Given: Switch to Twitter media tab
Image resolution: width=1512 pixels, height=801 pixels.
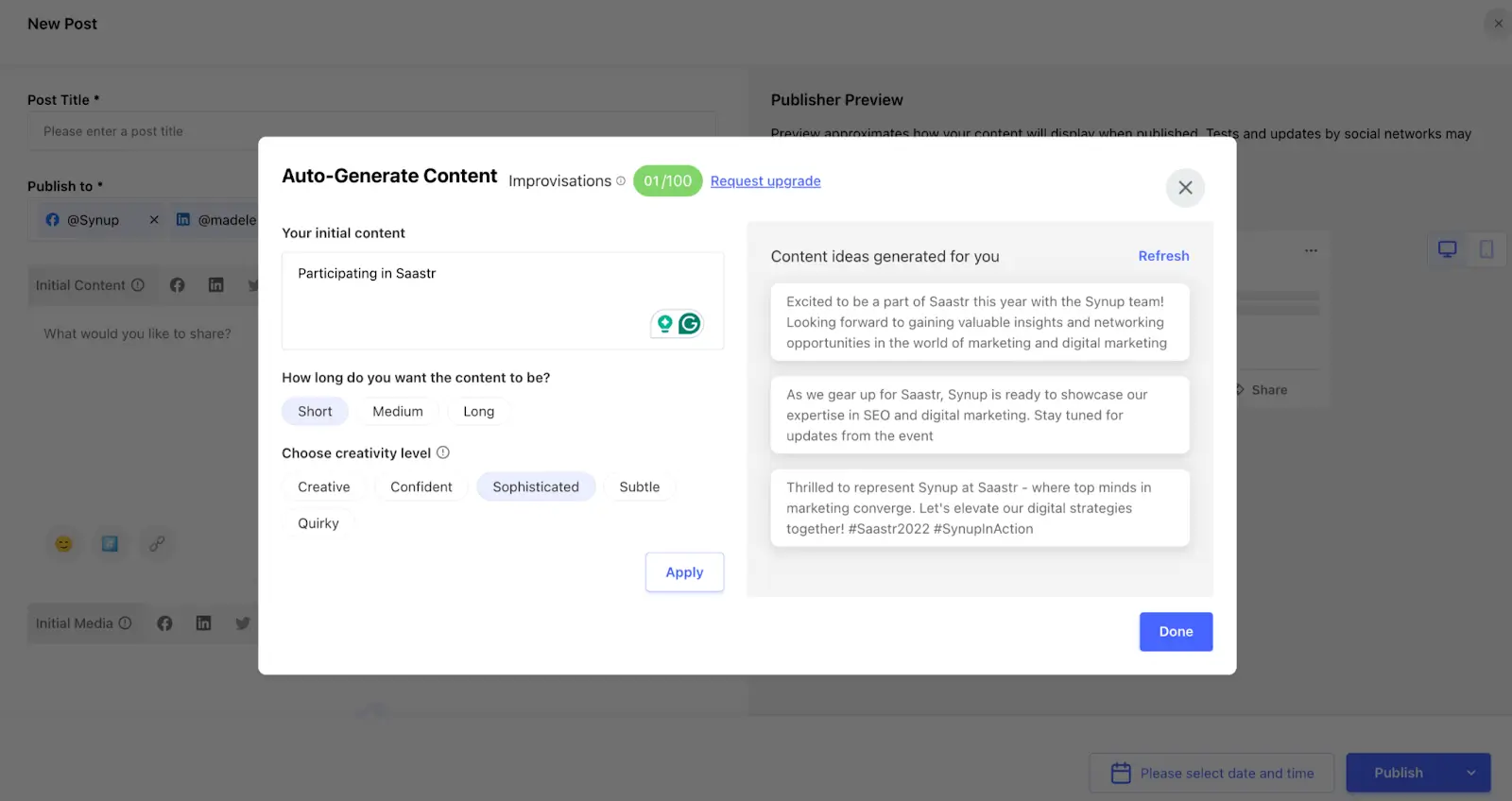Looking at the screenshot, I should click(243, 623).
